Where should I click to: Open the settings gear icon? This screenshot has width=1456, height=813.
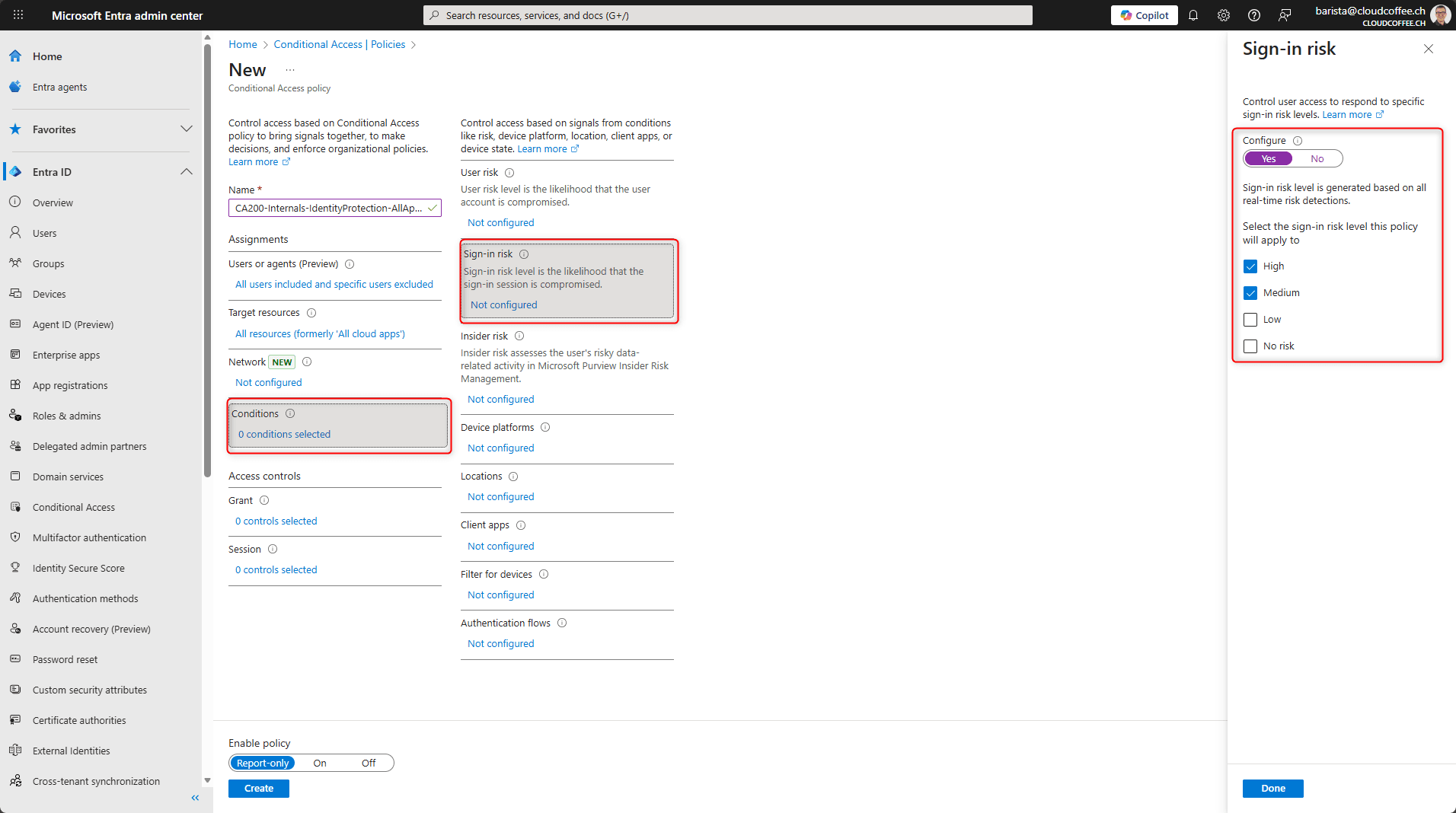tap(1223, 14)
